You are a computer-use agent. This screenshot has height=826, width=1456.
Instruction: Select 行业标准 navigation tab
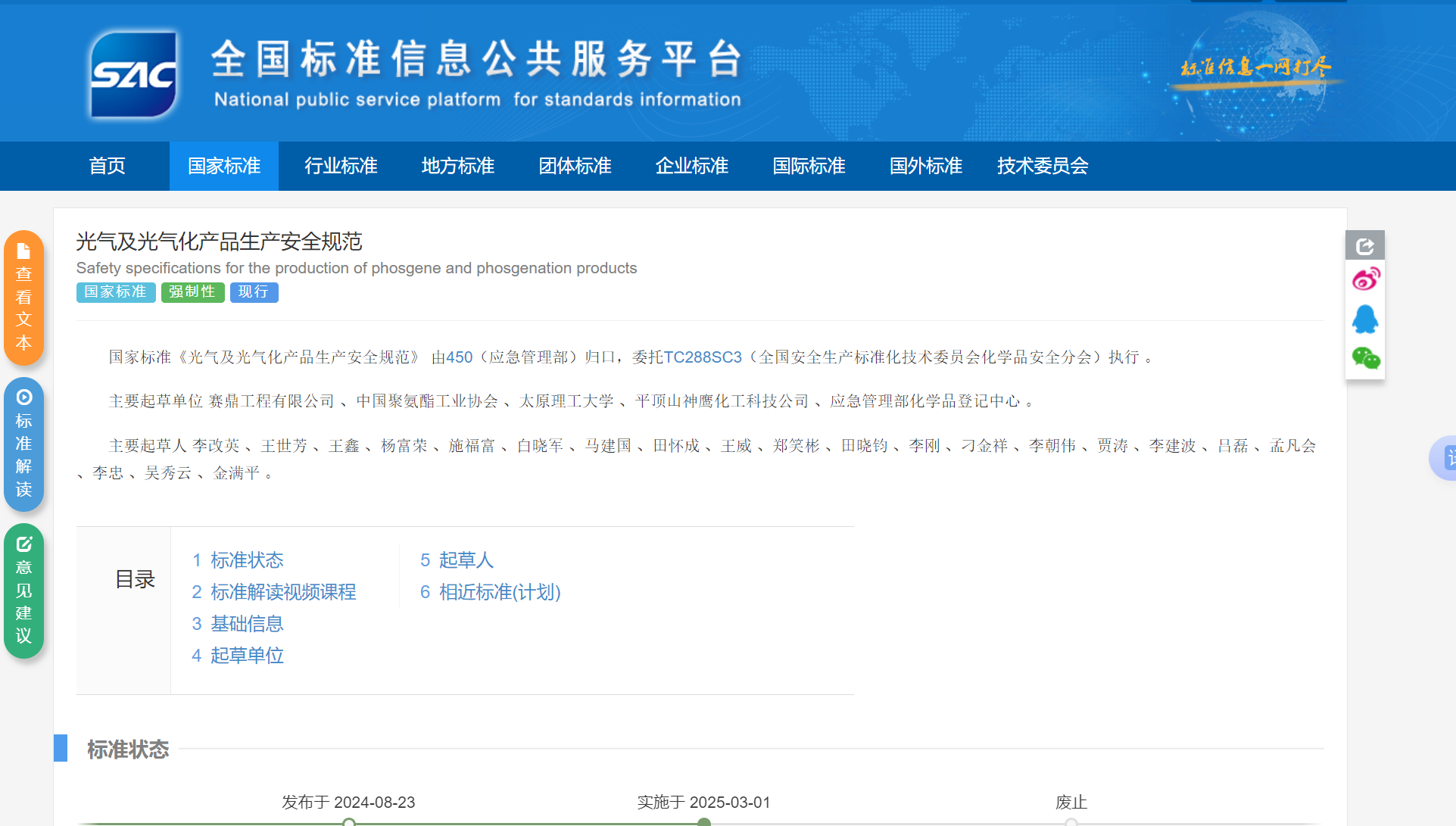(x=341, y=166)
